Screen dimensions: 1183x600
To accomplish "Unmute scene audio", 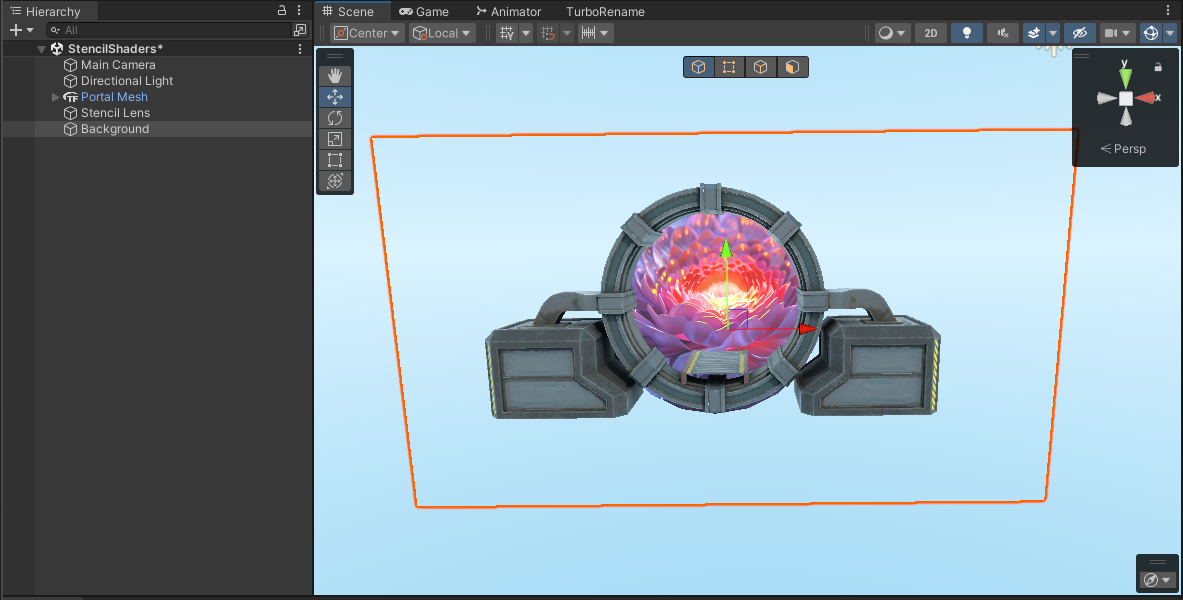I will [x=1002, y=32].
